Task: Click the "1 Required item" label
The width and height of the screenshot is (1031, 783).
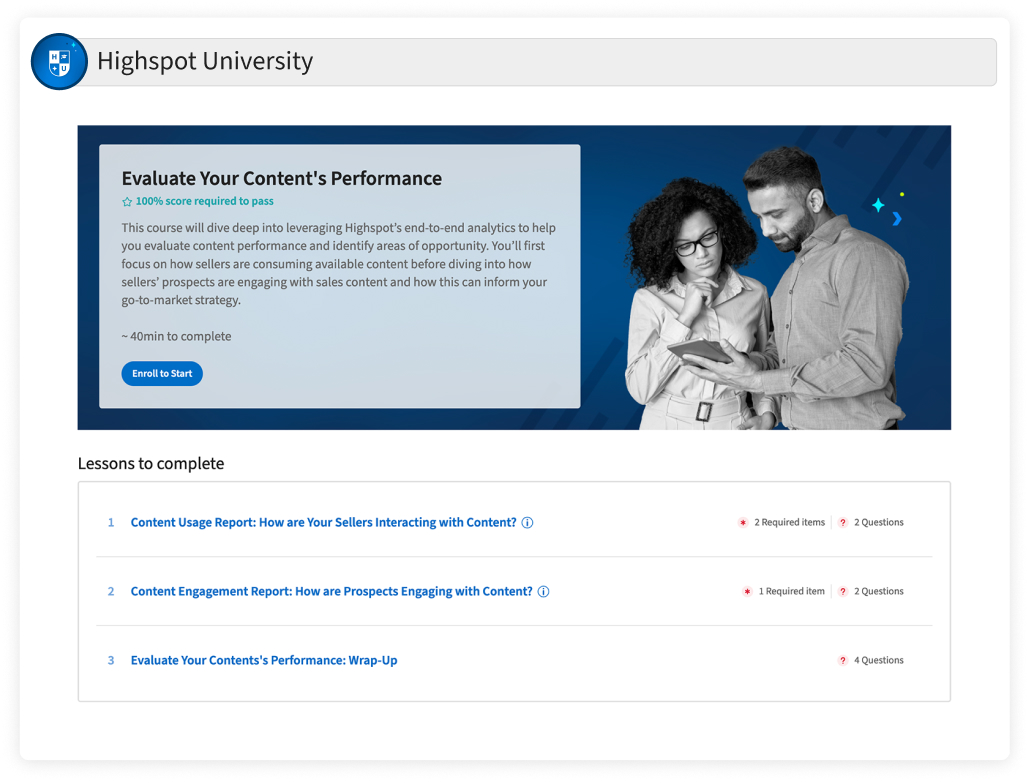Action: [791, 592]
